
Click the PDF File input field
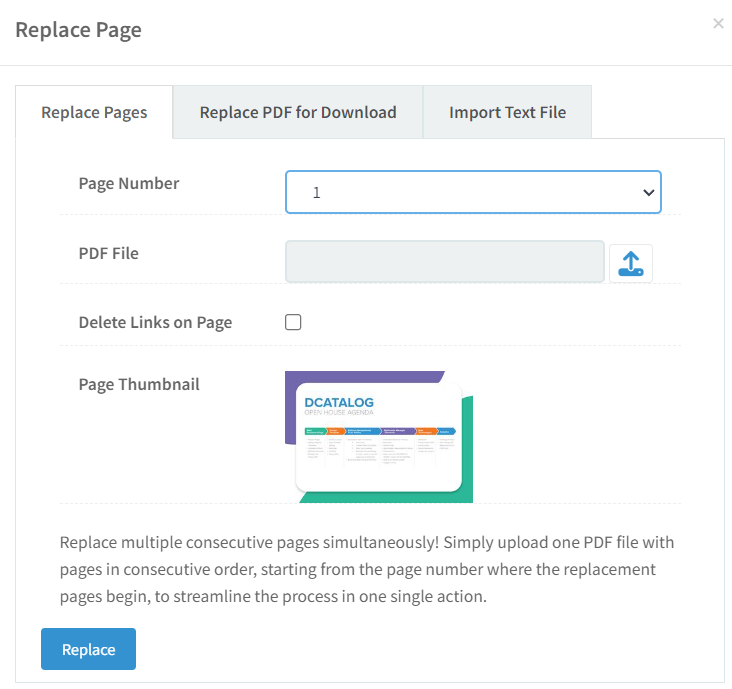(444, 262)
